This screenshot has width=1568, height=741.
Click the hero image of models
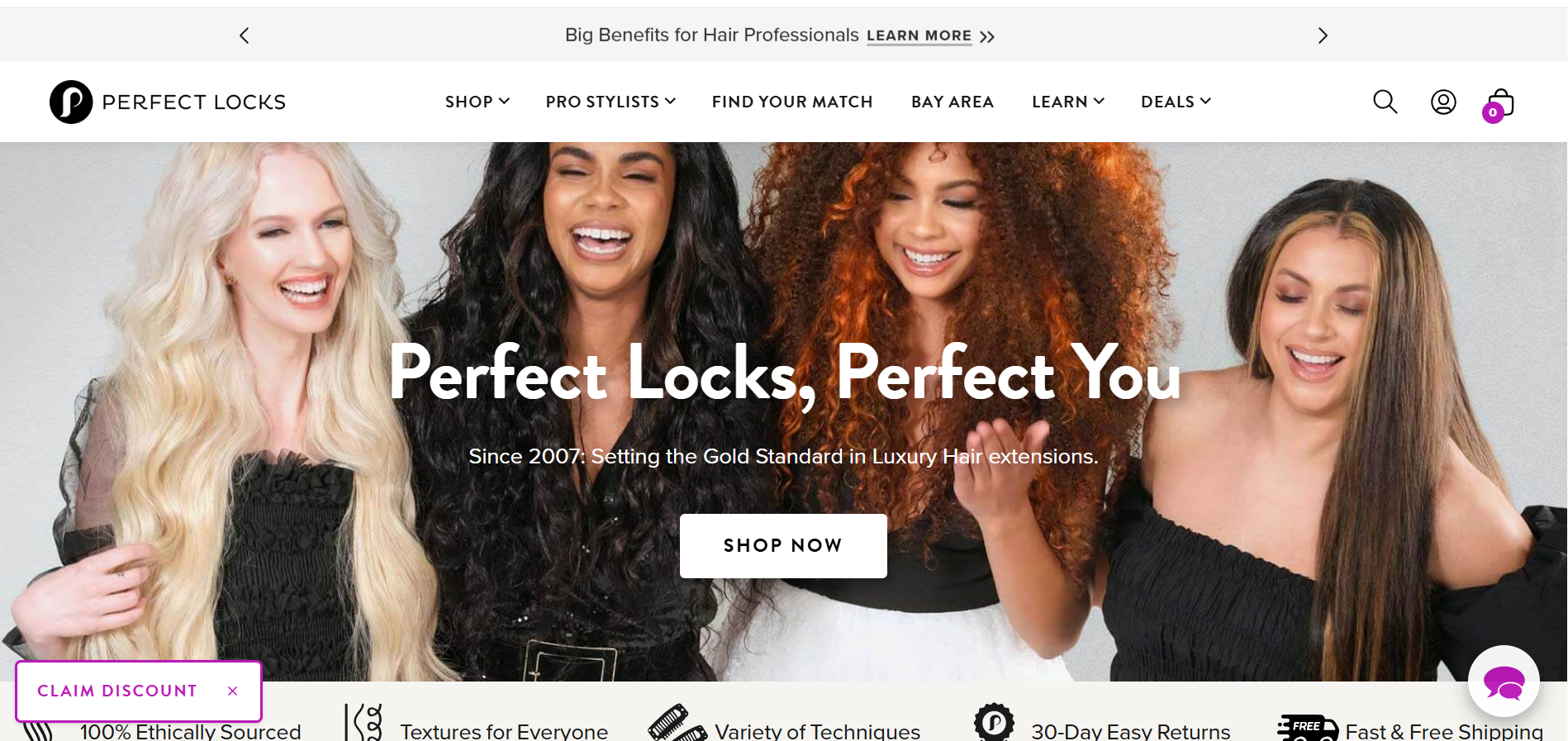(x=783, y=411)
